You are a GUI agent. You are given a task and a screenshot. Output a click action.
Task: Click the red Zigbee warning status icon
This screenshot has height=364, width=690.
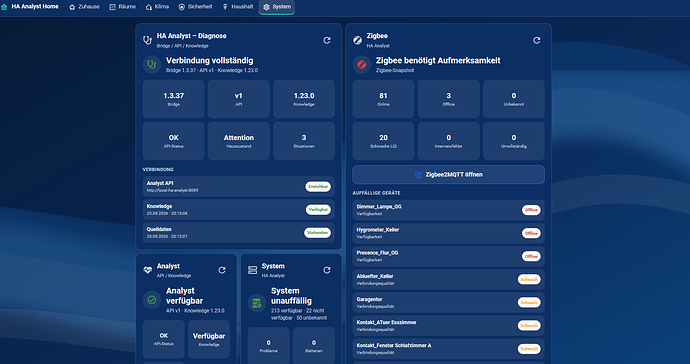[x=361, y=65]
